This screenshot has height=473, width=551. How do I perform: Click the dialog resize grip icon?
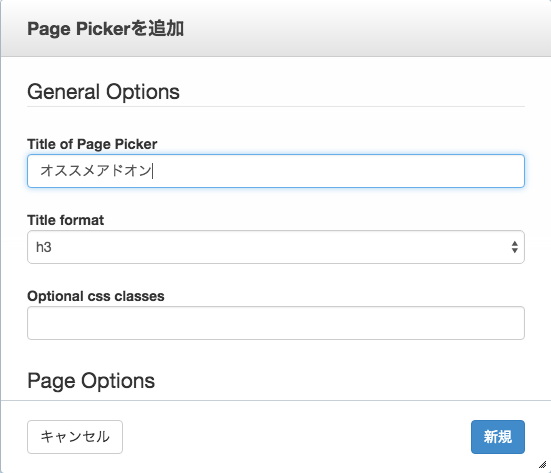543,465
